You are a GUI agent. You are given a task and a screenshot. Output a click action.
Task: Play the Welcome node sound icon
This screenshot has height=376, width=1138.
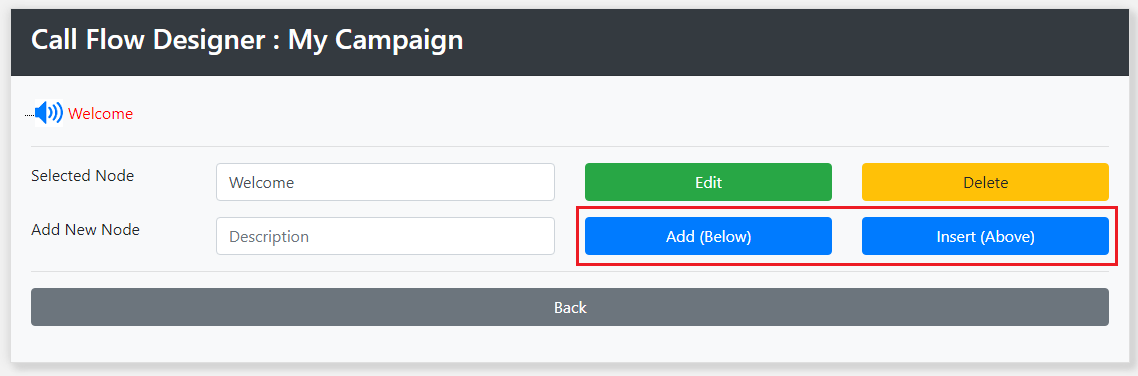coord(49,113)
